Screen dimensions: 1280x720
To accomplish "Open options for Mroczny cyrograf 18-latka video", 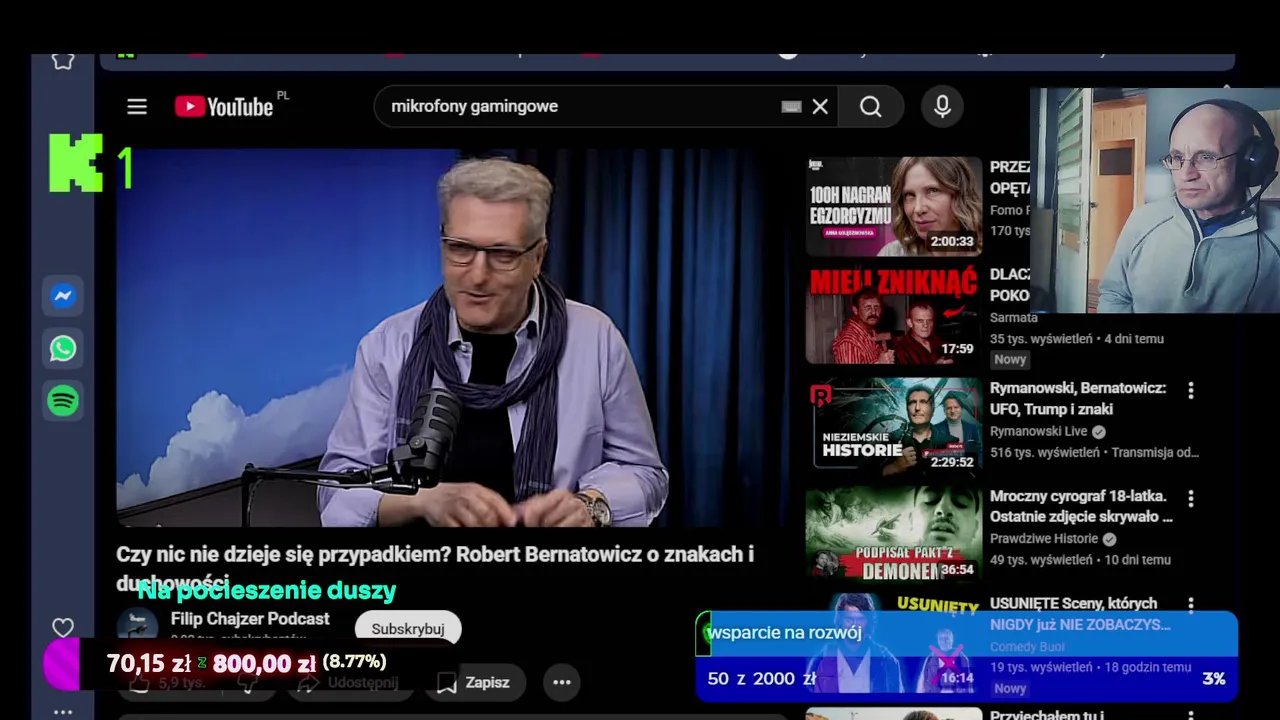I will [1190, 498].
